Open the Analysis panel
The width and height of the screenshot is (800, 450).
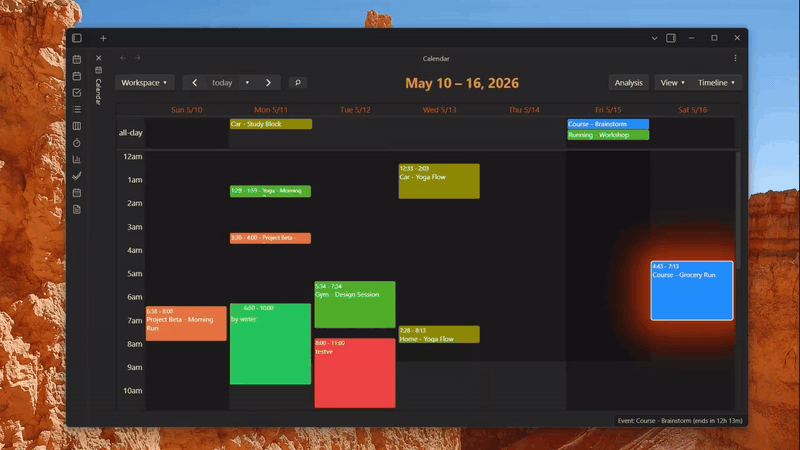[x=629, y=83]
